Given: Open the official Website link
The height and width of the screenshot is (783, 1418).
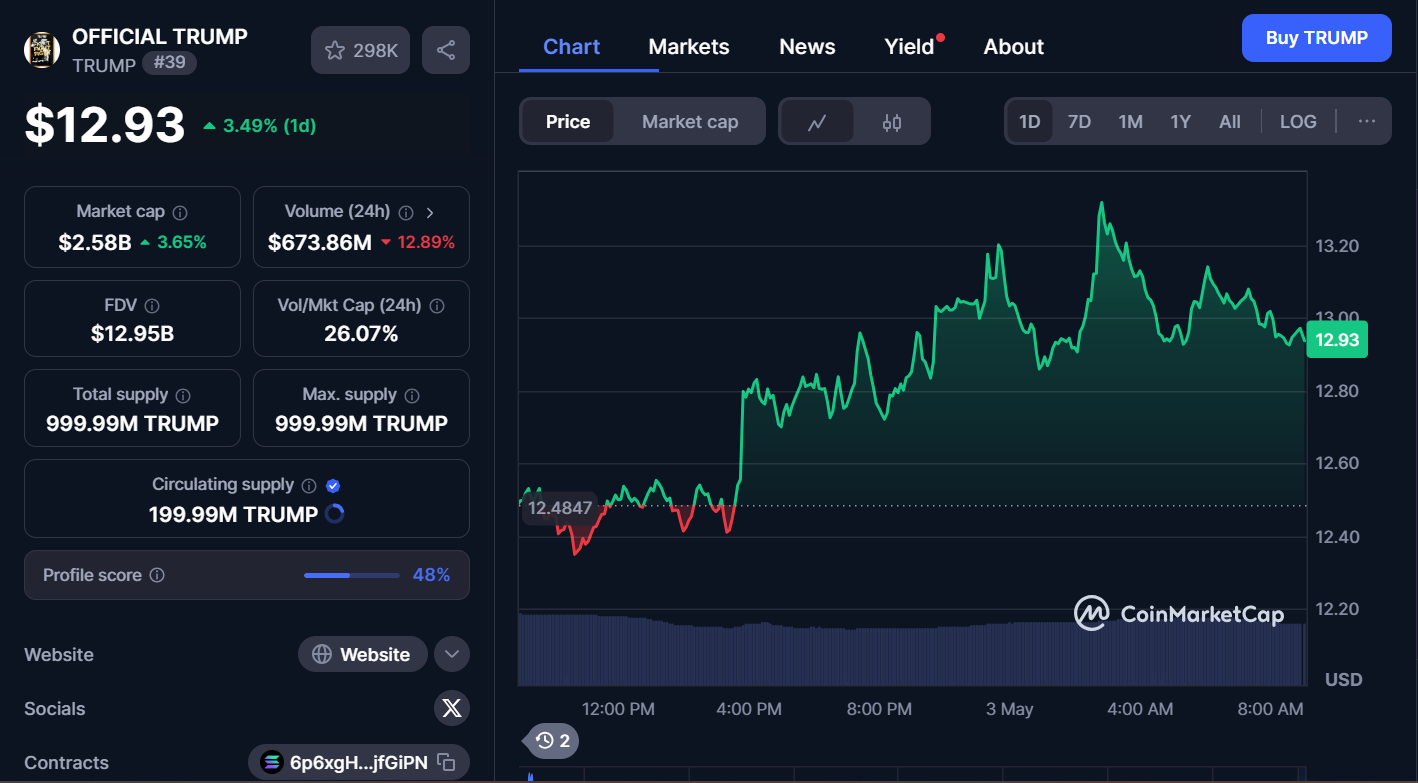Looking at the screenshot, I should 362,655.
